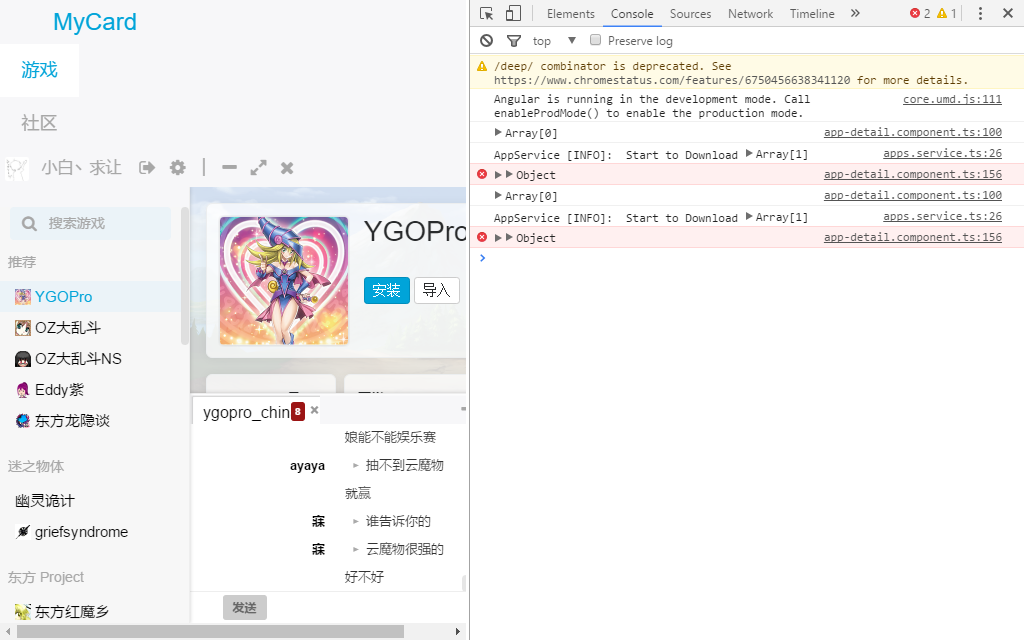Click the blue 安装 install button
Viewport: 1024px width, 640px height.
click(x=386, y=290)
